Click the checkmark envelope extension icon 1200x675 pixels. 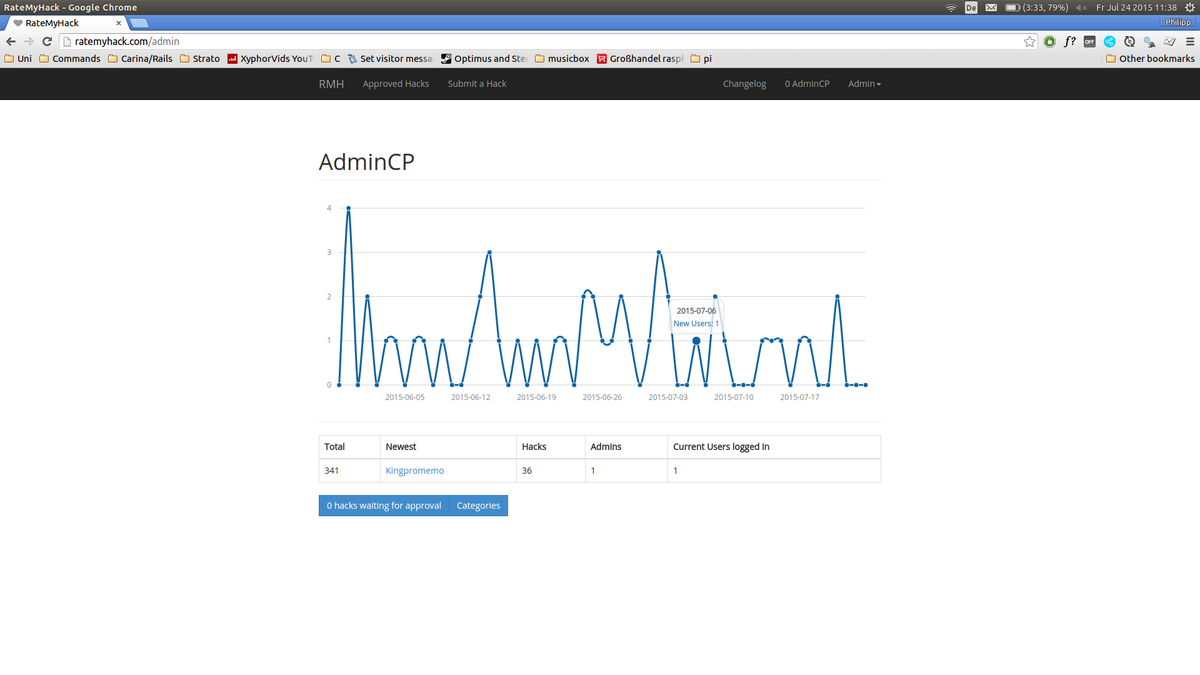pyautogui.click(x=1171, y=42)
